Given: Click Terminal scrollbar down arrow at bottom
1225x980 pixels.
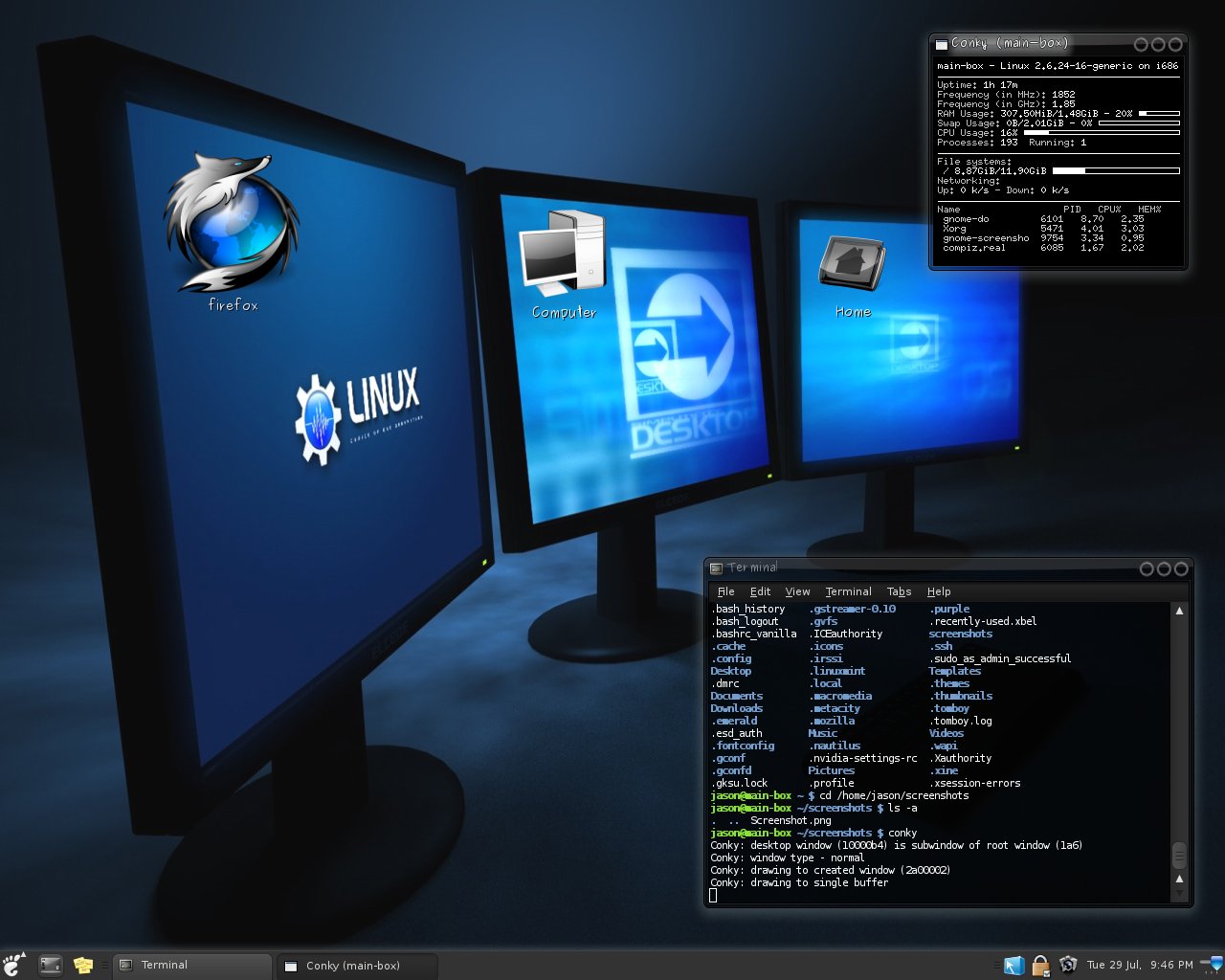Looking at the screenshot, I should 1179,894.
